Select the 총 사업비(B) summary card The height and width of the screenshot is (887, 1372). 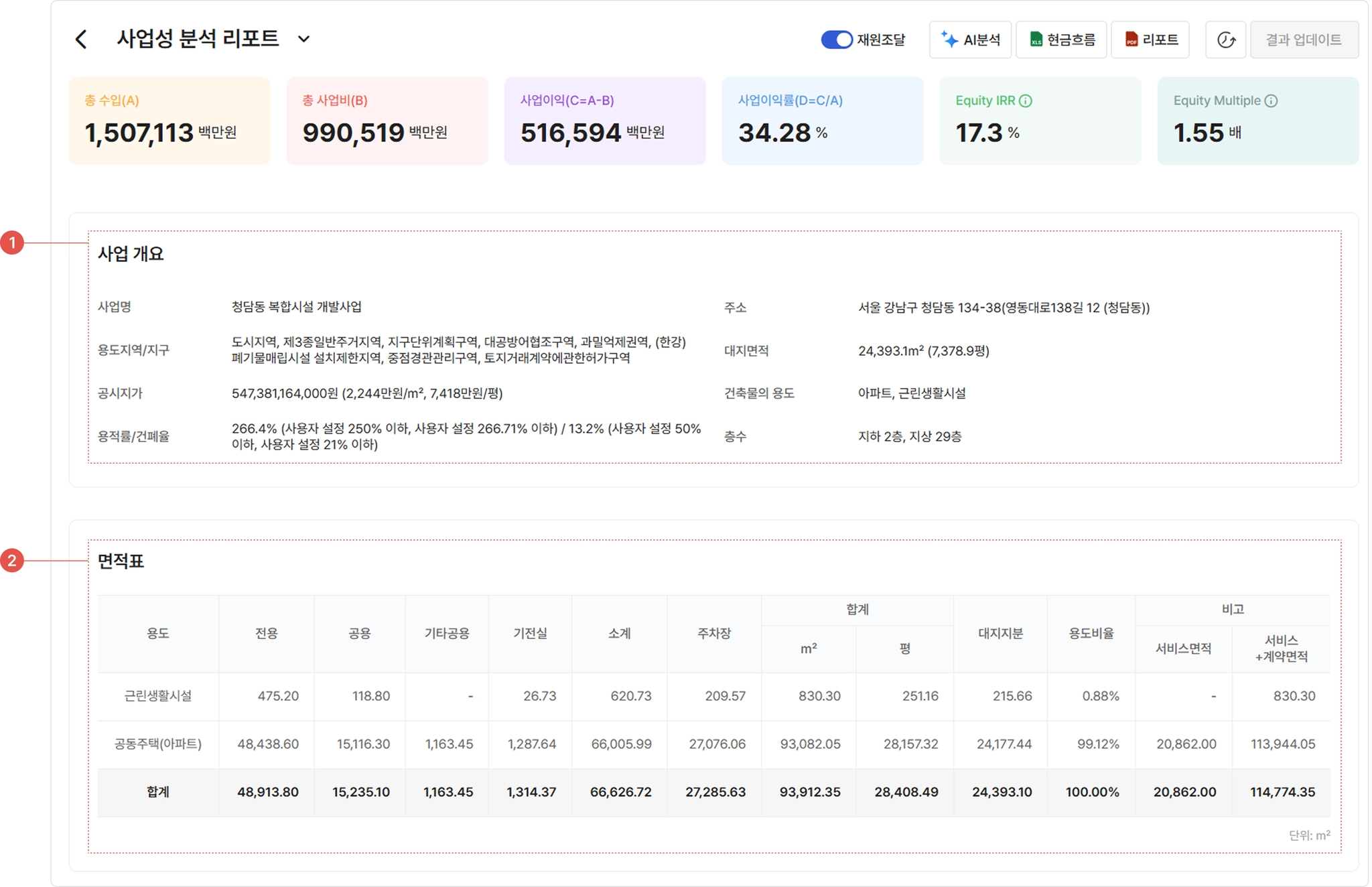387,121
